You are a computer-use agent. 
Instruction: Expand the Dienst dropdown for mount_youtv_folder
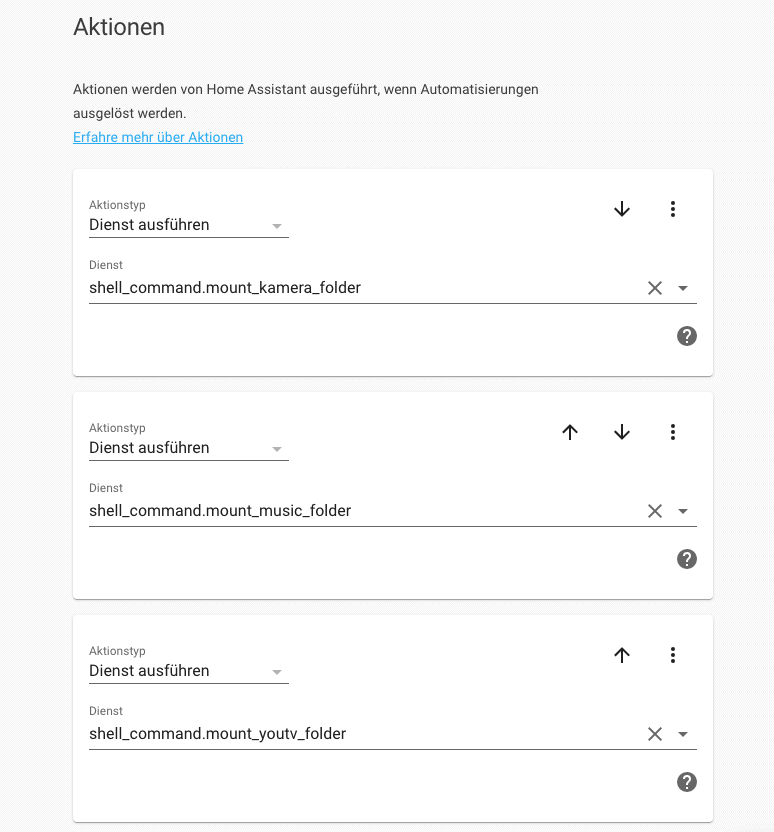[x=684, y=733]
